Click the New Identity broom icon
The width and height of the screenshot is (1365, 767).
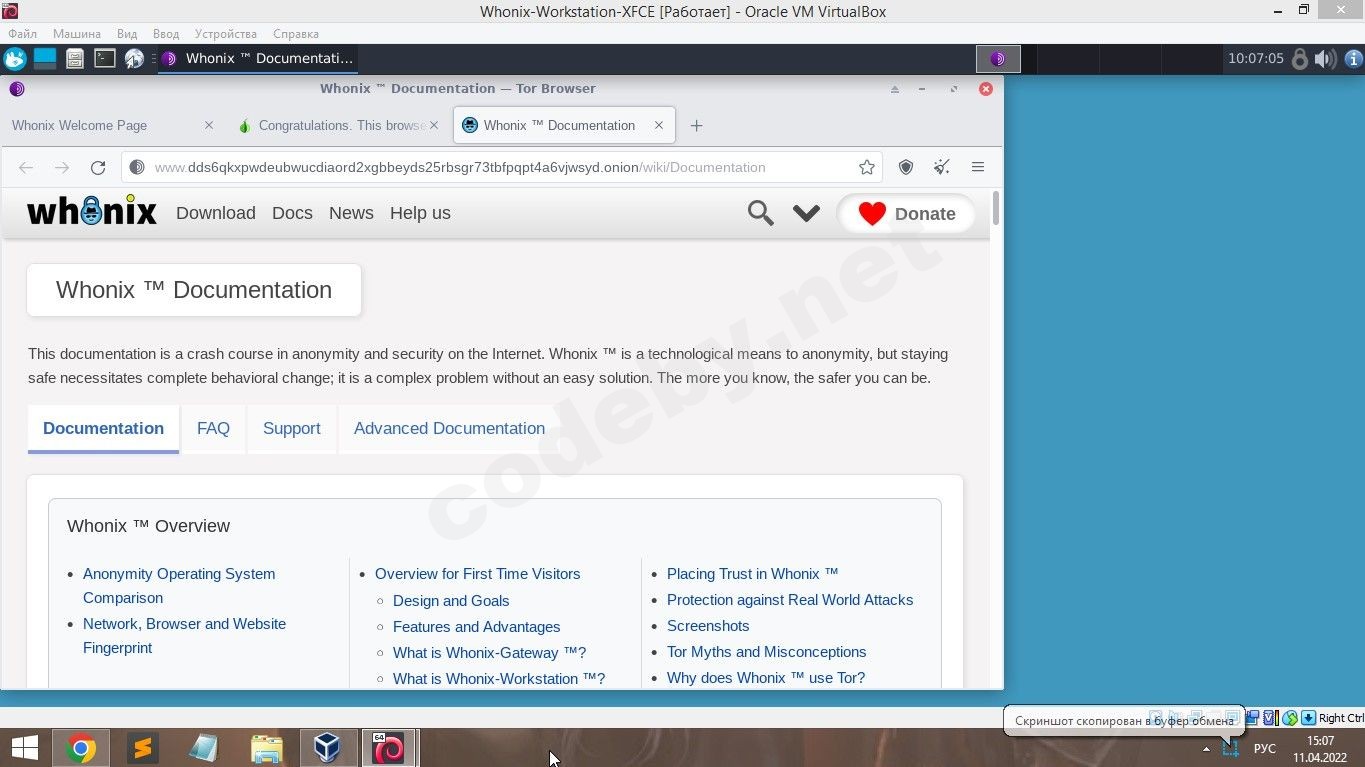tap(941, 167)
